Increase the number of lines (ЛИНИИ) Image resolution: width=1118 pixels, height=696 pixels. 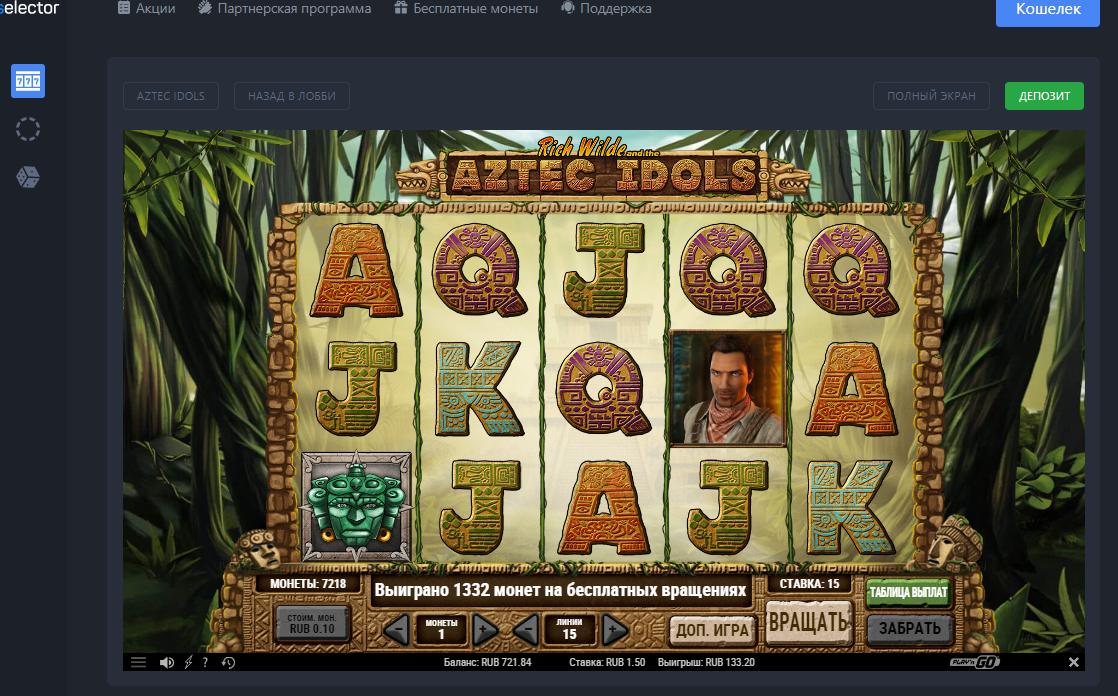(x=615, y=629)
